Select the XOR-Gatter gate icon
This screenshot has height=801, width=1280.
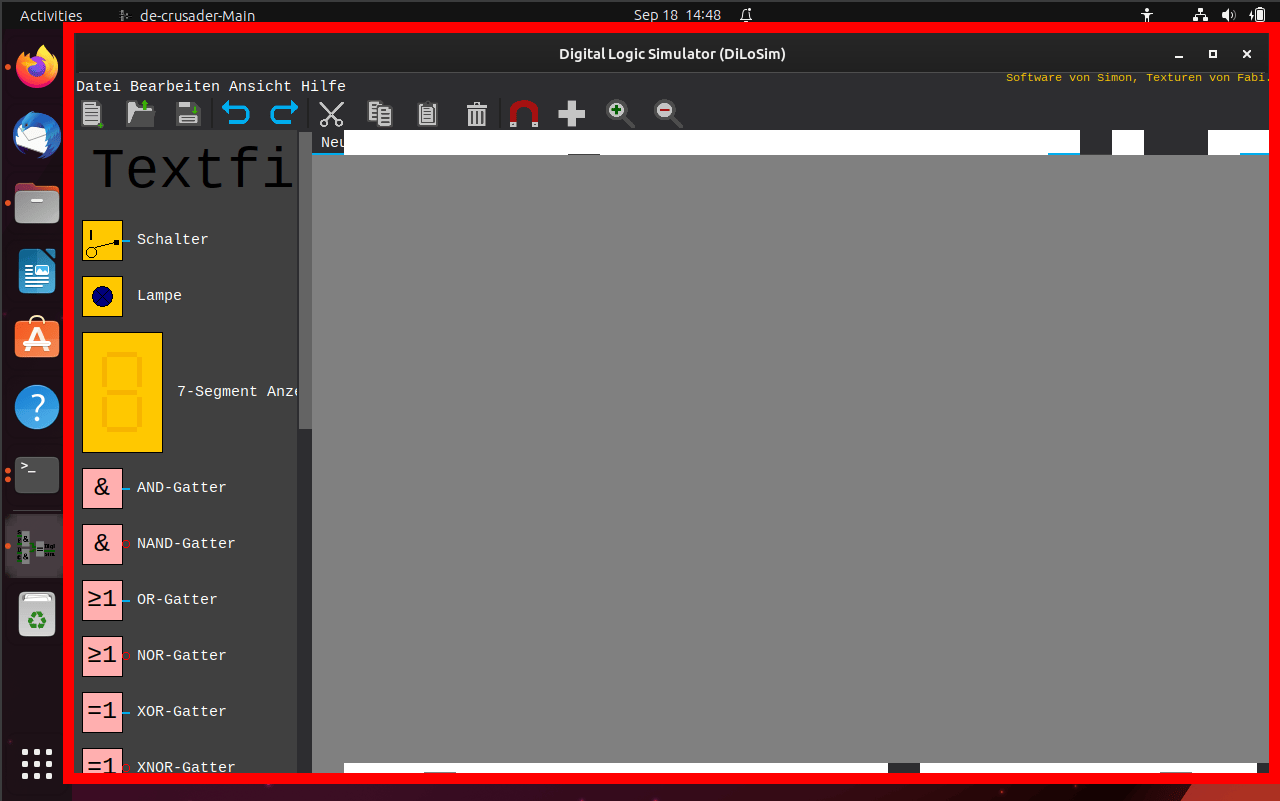pyautogui.click(x=102, y=713)
